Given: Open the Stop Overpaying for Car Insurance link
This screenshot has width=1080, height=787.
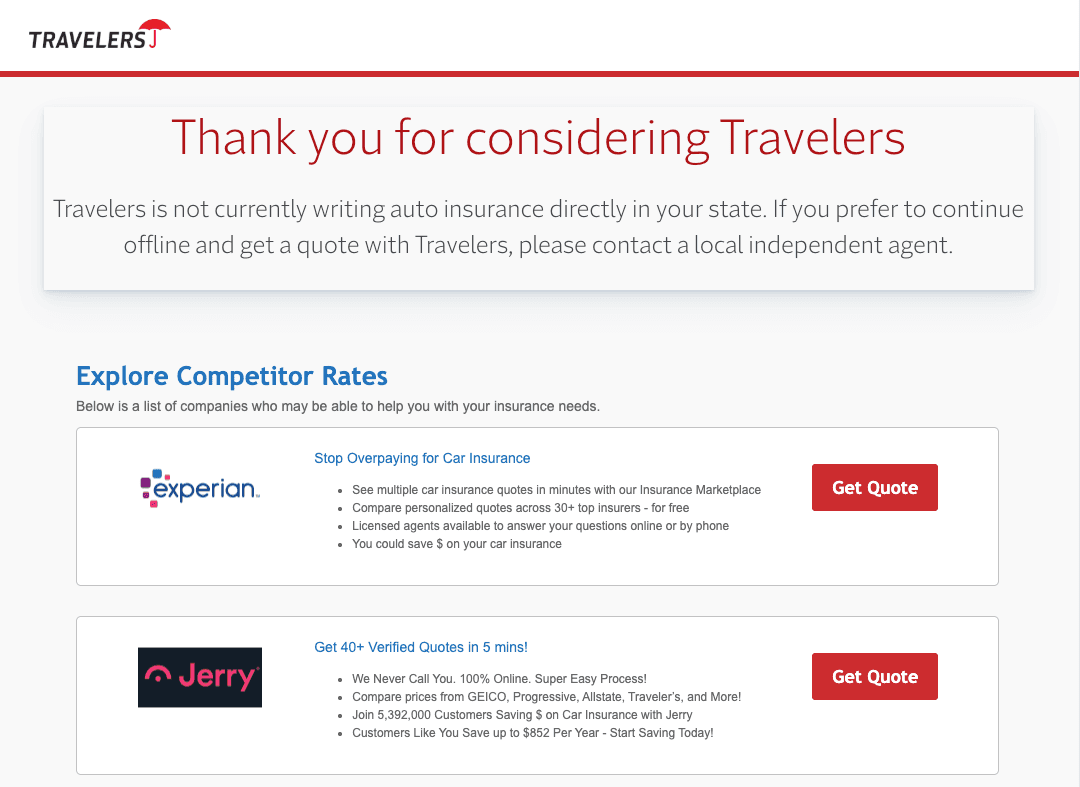Looking at the screenshot, I should pos(422,458).
